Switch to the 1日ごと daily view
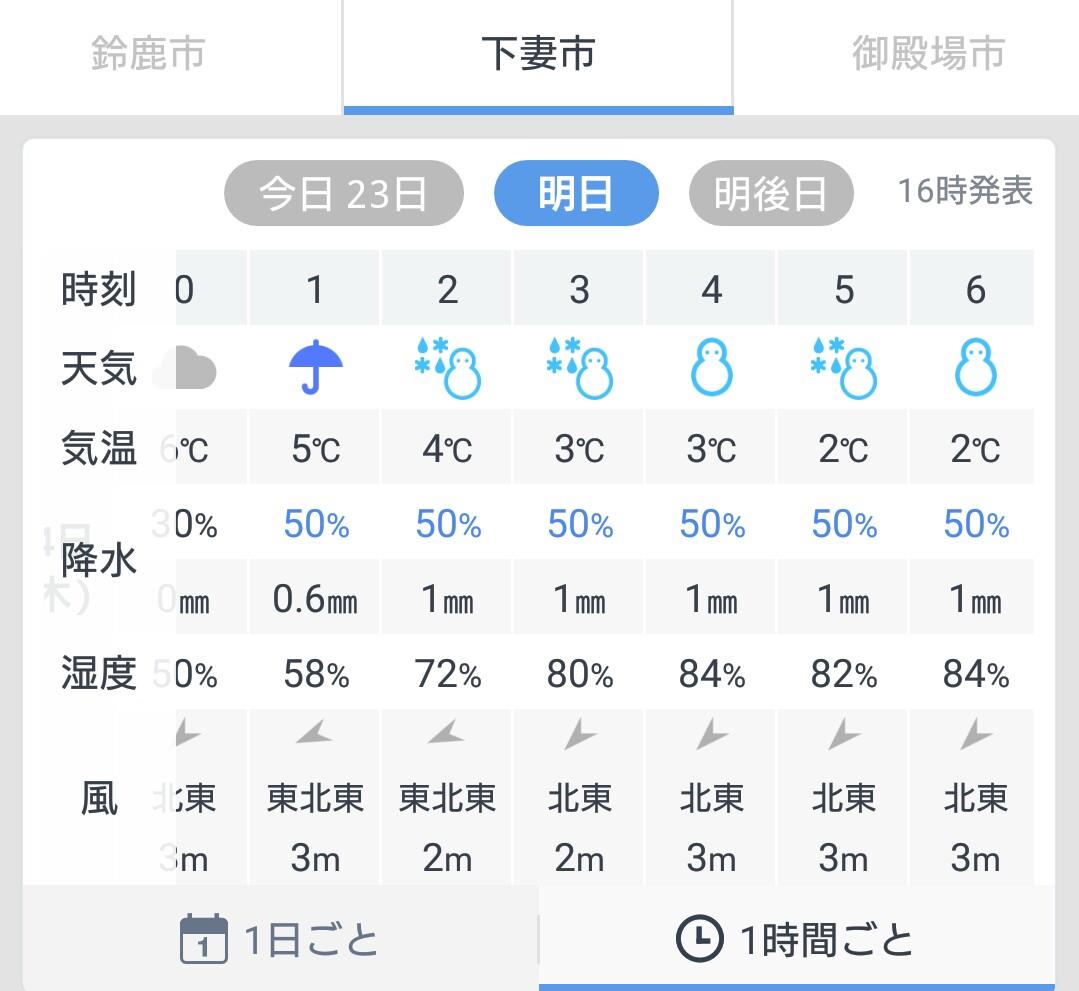 [x=281, y=939]
